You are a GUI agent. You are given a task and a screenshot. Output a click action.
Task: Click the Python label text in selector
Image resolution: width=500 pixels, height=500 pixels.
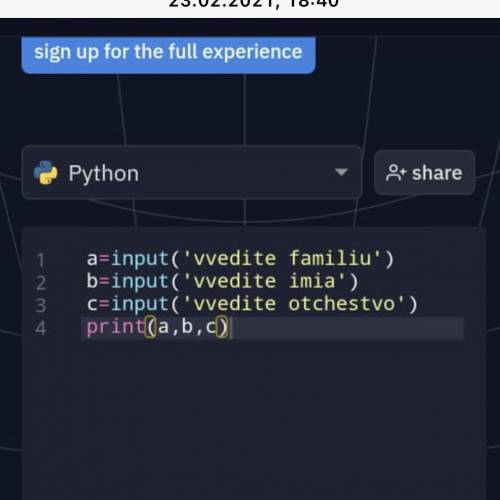coord(104,174)
